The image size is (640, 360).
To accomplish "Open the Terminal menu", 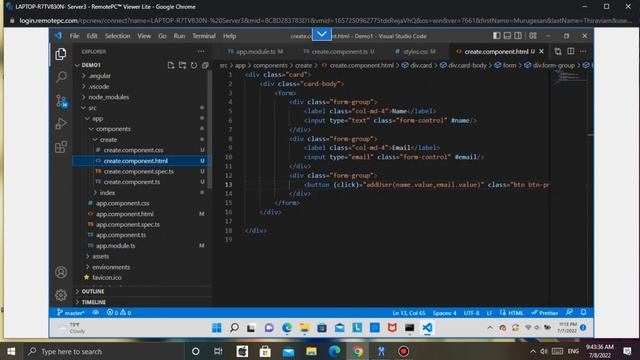I will click(x=204, y=36).
